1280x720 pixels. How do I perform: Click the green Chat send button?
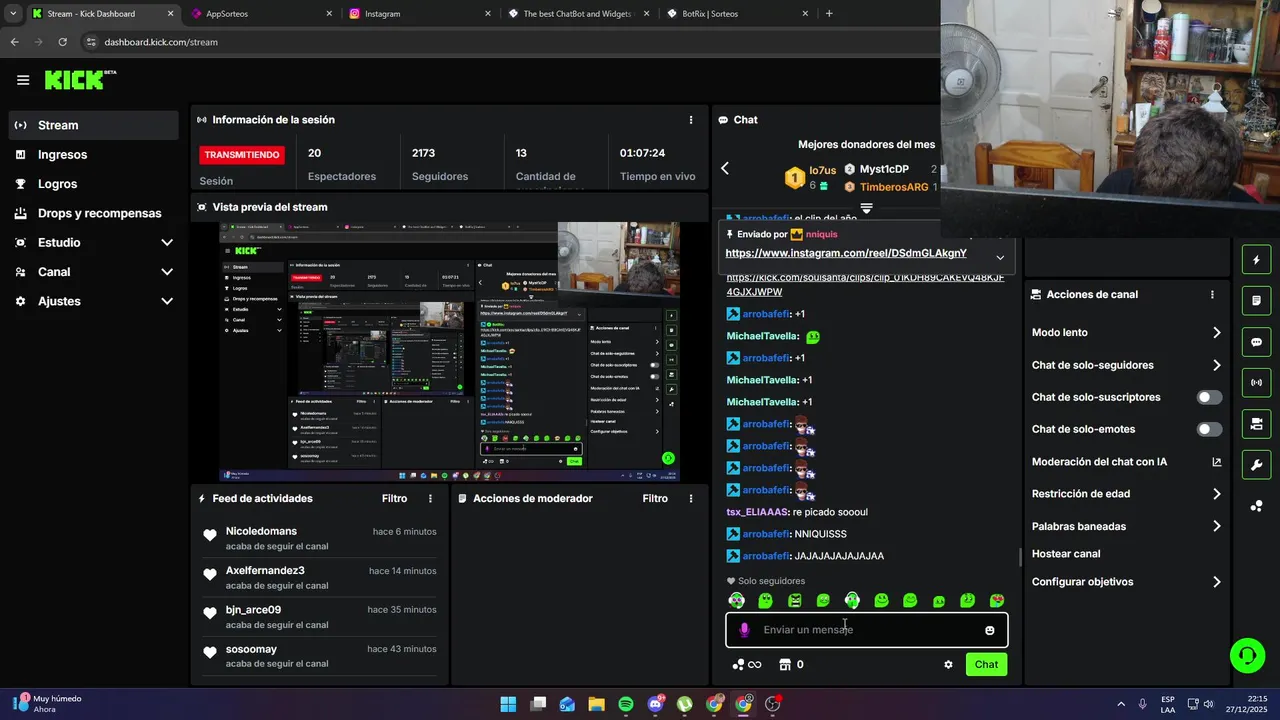tap(986, 664)
